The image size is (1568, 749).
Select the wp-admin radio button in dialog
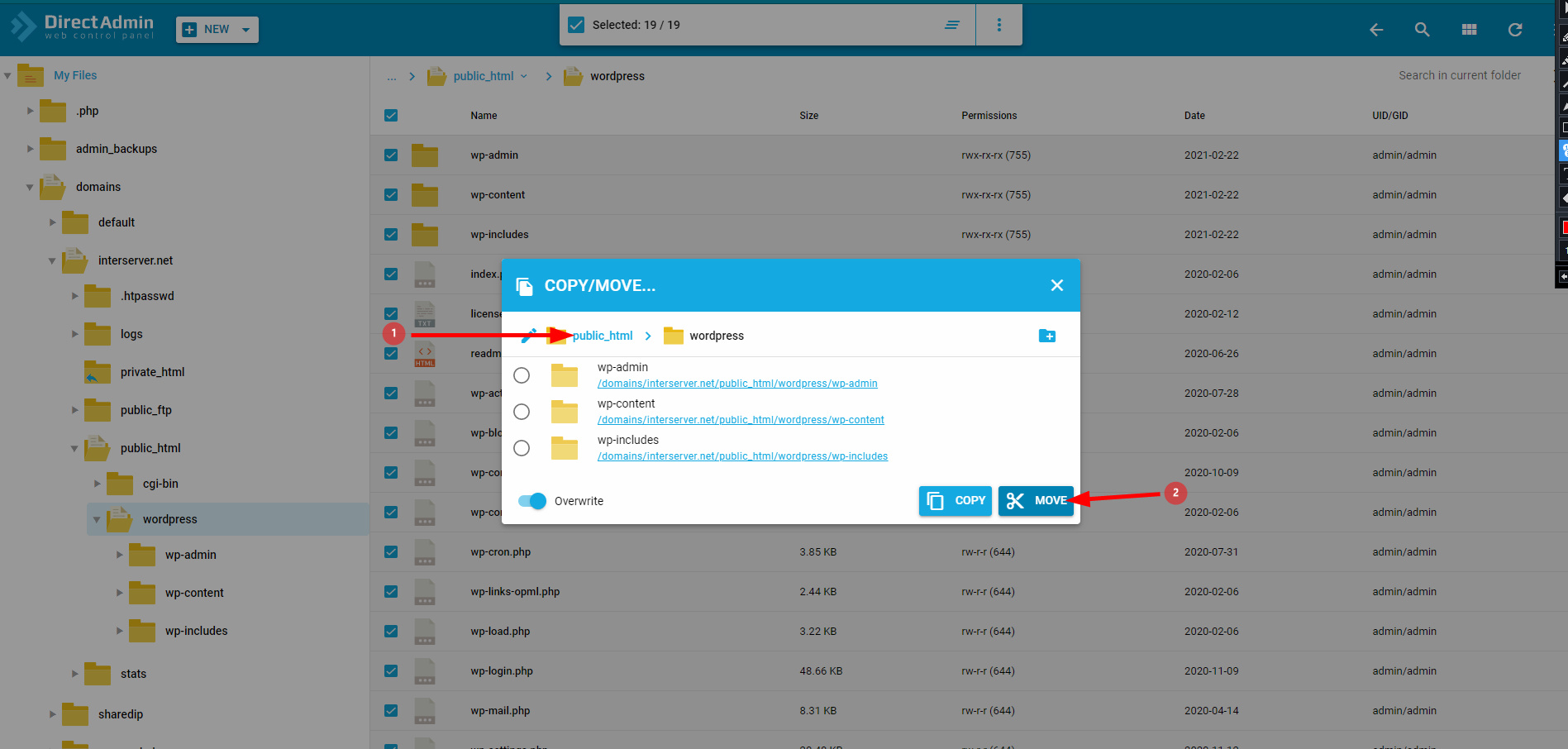pyautogui.click(x=522, y=375)
